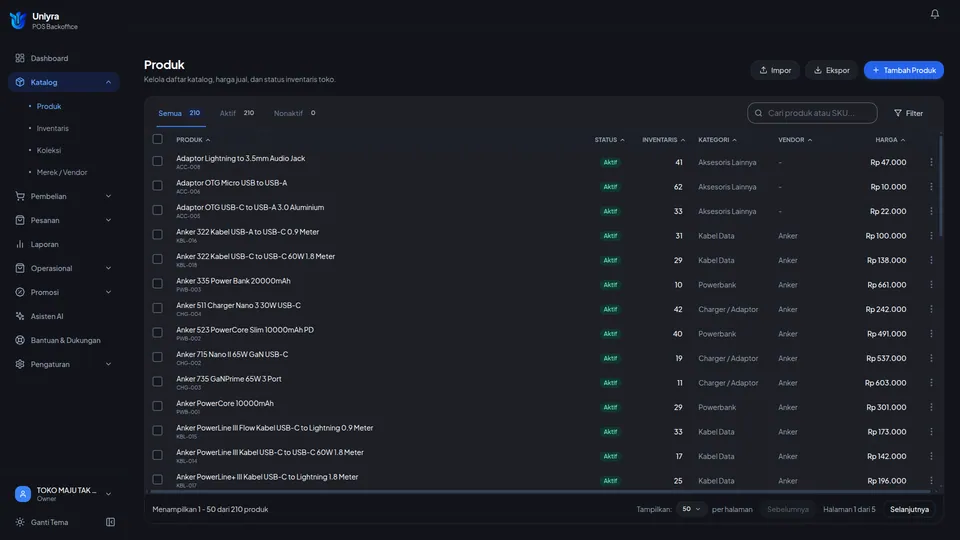Click the Katalog box icon
Image resolution: width=960 pixels, height=540 pixels.
pyautogui.click(x=20, y=82)
